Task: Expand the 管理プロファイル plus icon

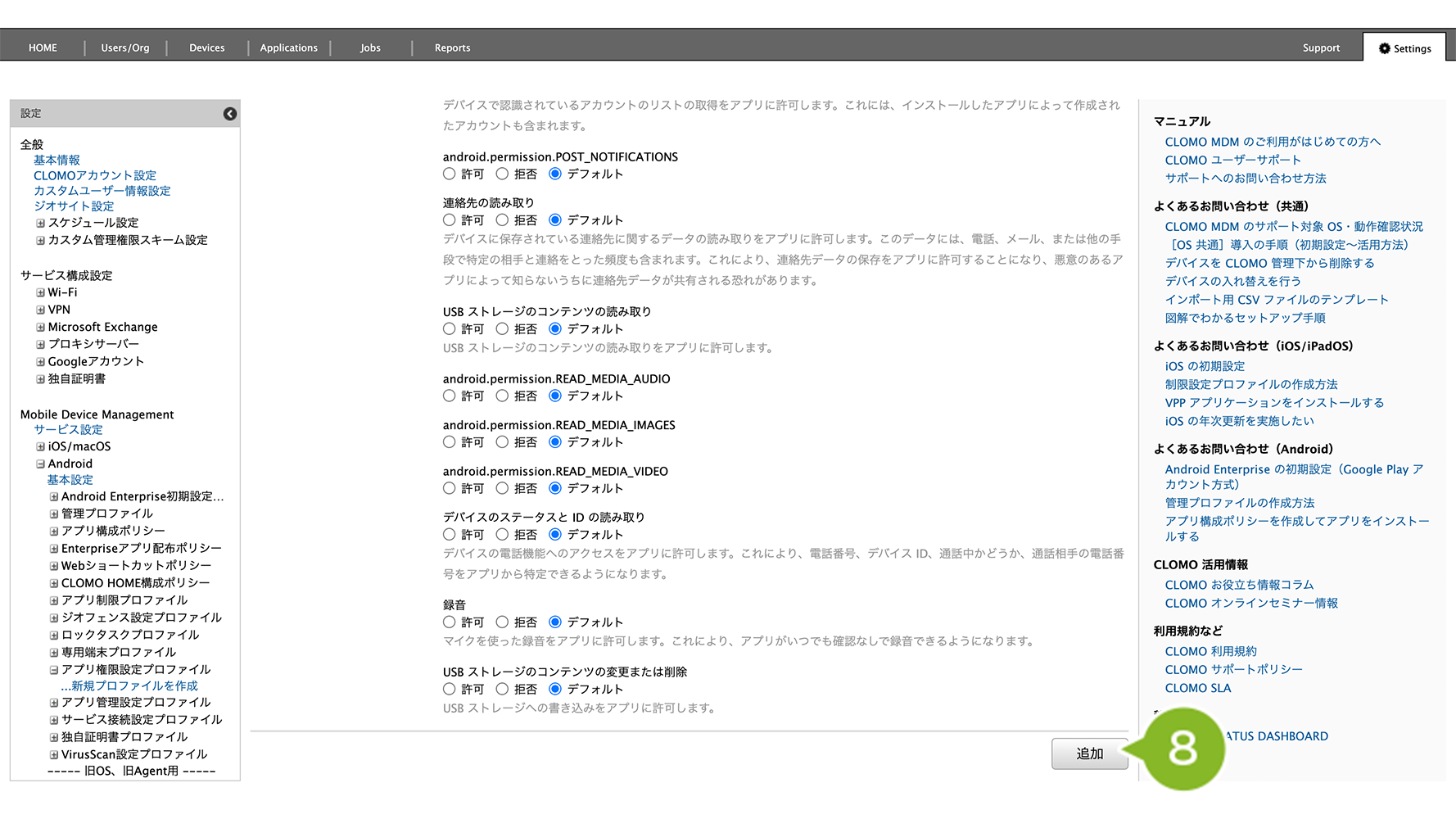Action: (54, 514)
